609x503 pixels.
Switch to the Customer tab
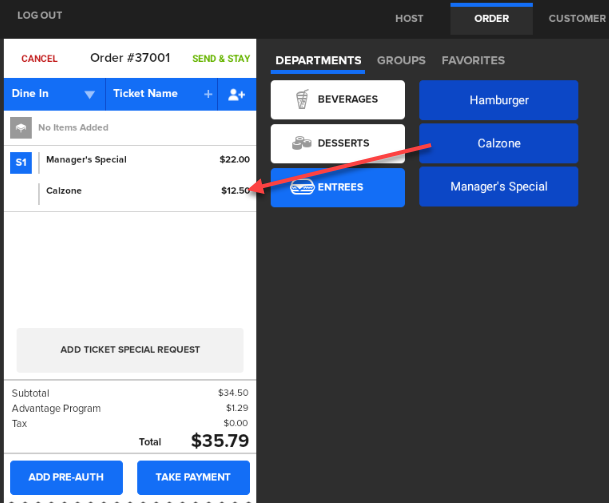point(577,18)
